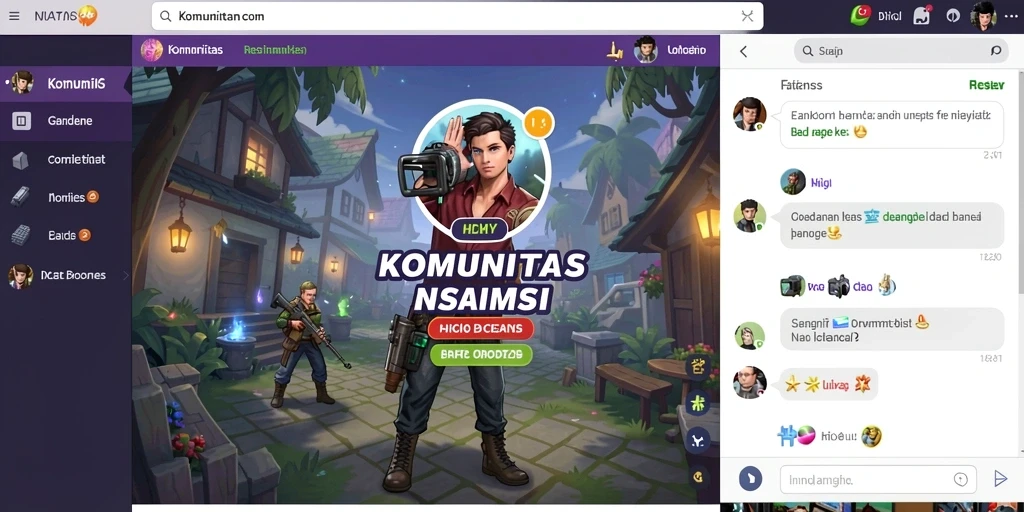1024x512 pixels.
Task: Click the Sengnif Orvmmtbist message bubble
Action: coord(892,330)
